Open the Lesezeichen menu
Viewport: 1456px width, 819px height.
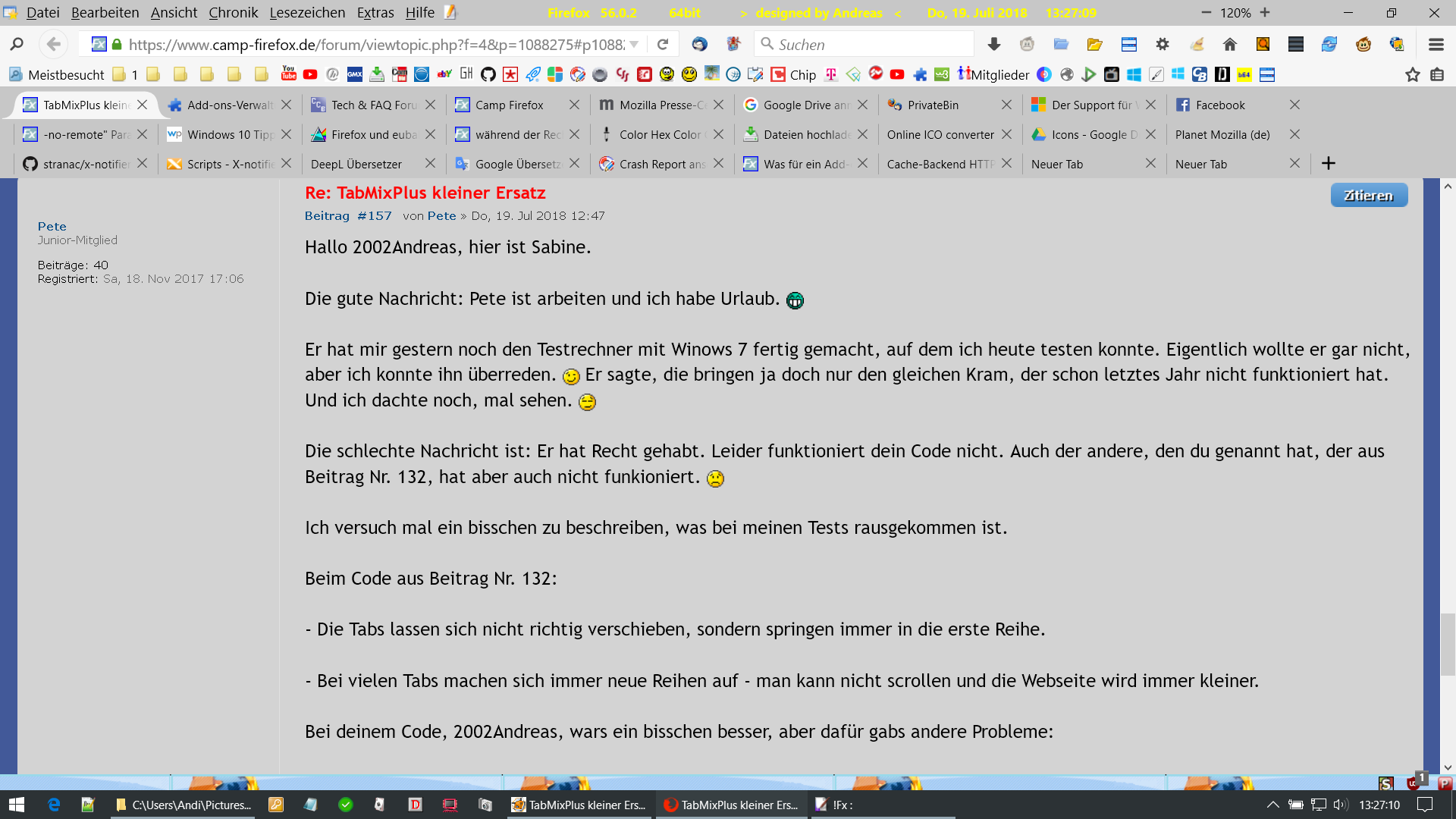(307, 13)
